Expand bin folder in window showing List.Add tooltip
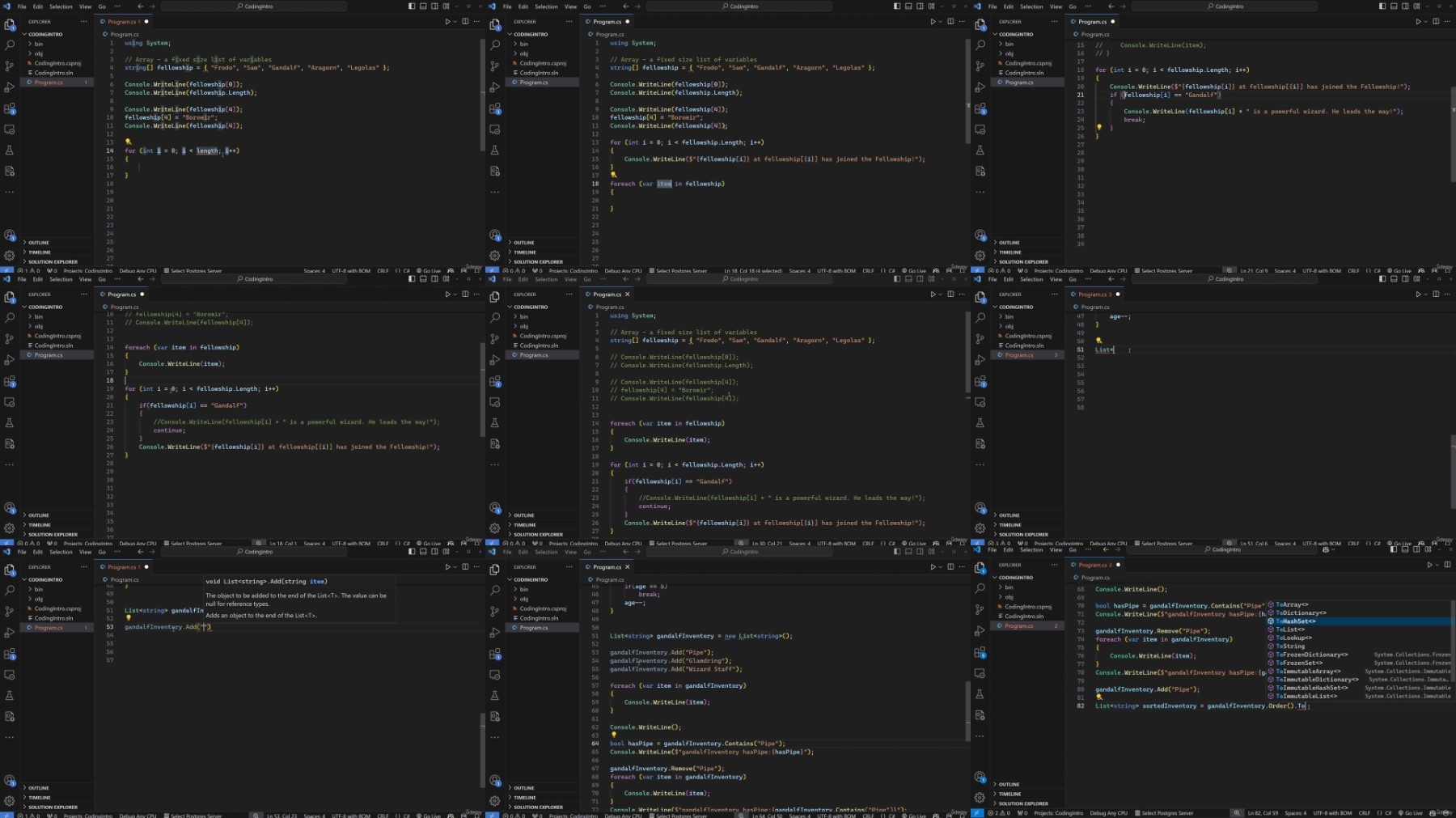This screenshot has width=1456, height=818. click(37, 589)
